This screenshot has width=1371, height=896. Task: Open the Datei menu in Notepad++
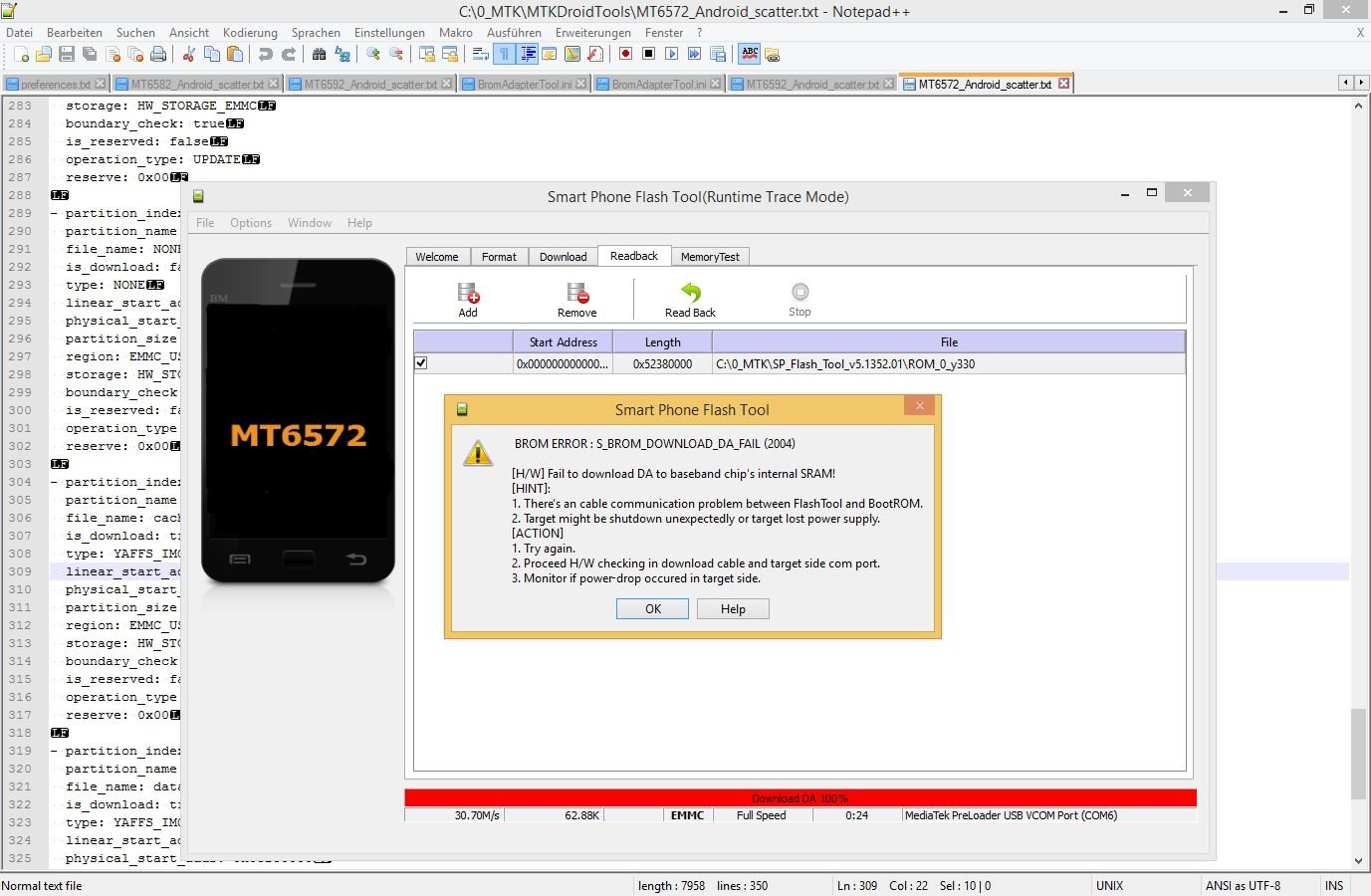point(19,33)
